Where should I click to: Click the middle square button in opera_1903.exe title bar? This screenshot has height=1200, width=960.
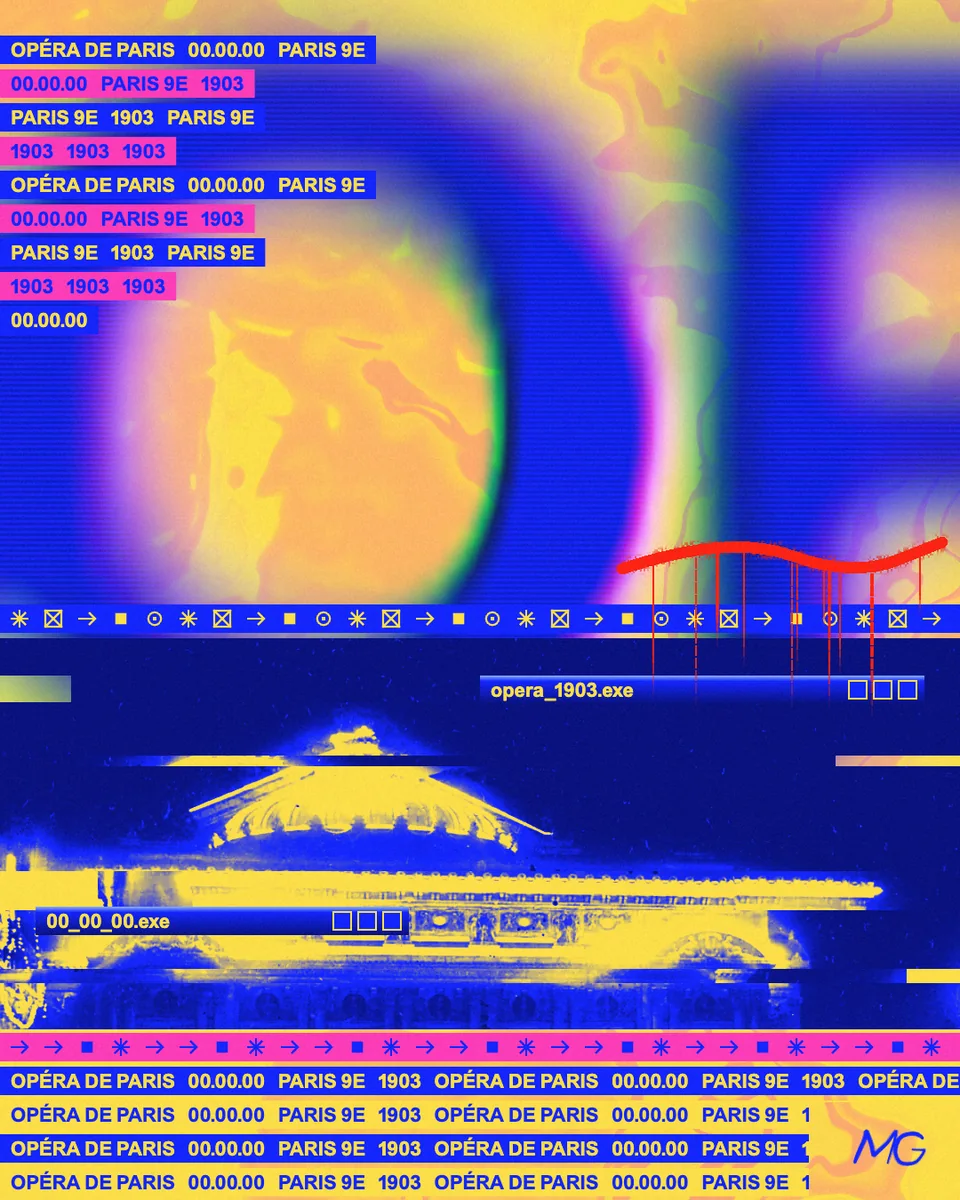pos(883,690)
